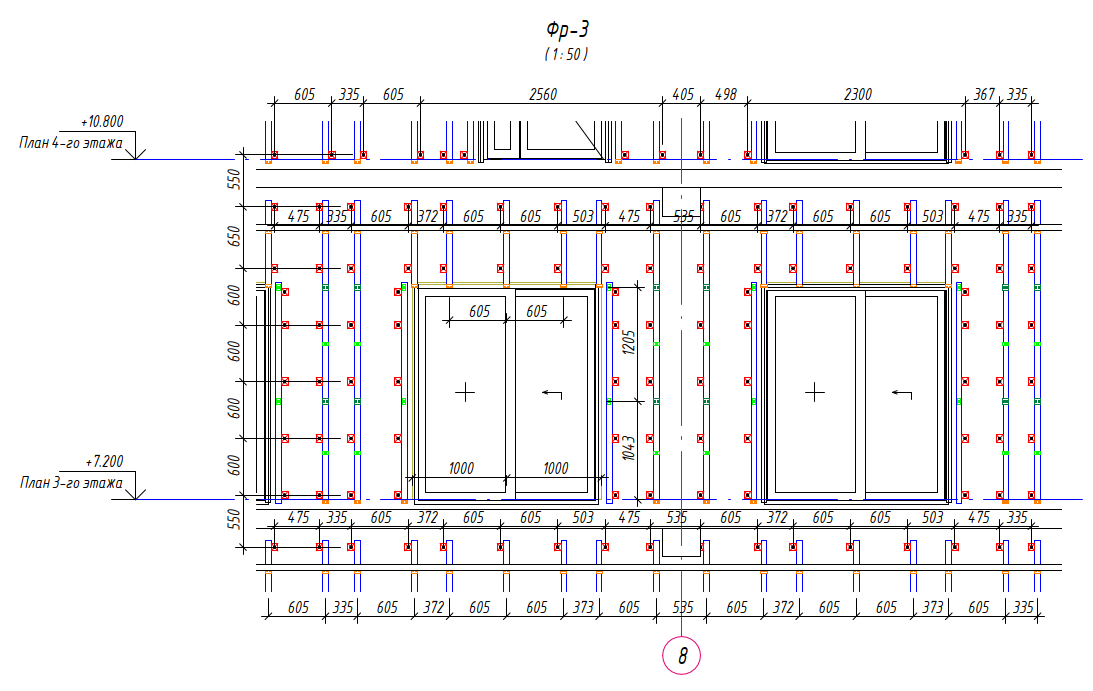Click the drawing title Фр-3
Screen dimensions: 1093x691
pos(566,30)
